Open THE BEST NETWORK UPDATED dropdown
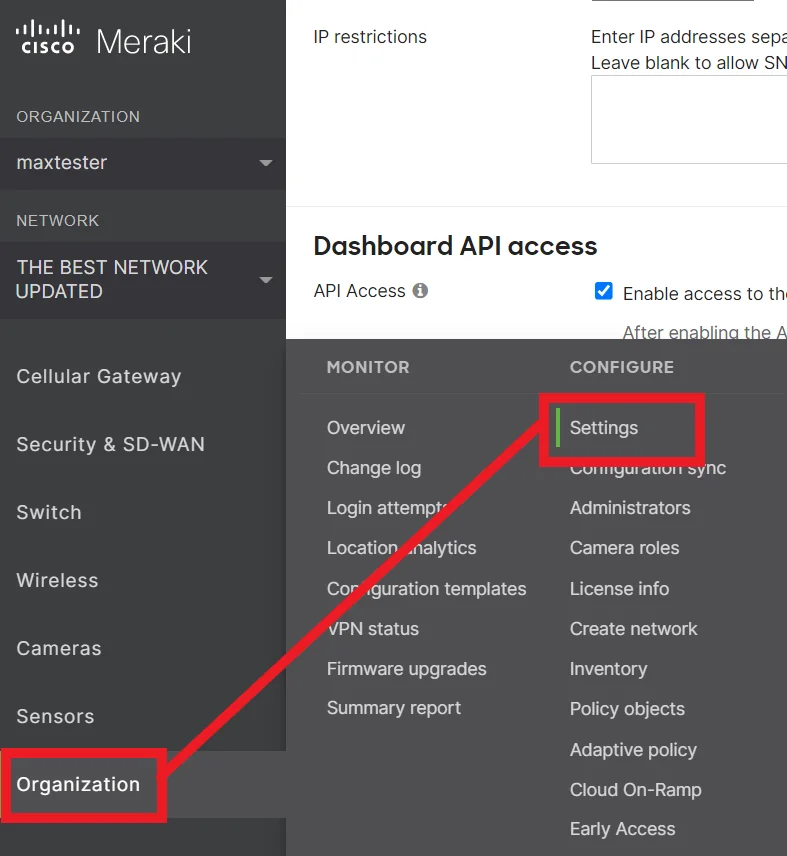787x856 pixels. point(142,280)
